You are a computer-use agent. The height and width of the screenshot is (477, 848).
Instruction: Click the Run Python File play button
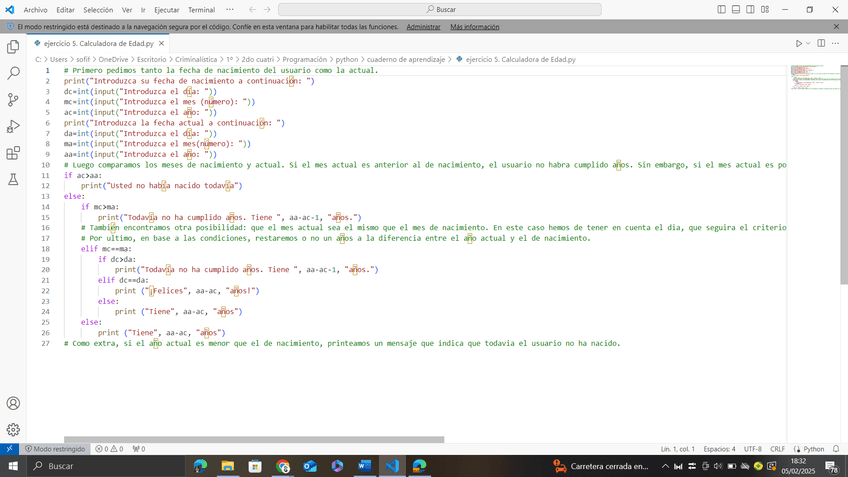799,44
